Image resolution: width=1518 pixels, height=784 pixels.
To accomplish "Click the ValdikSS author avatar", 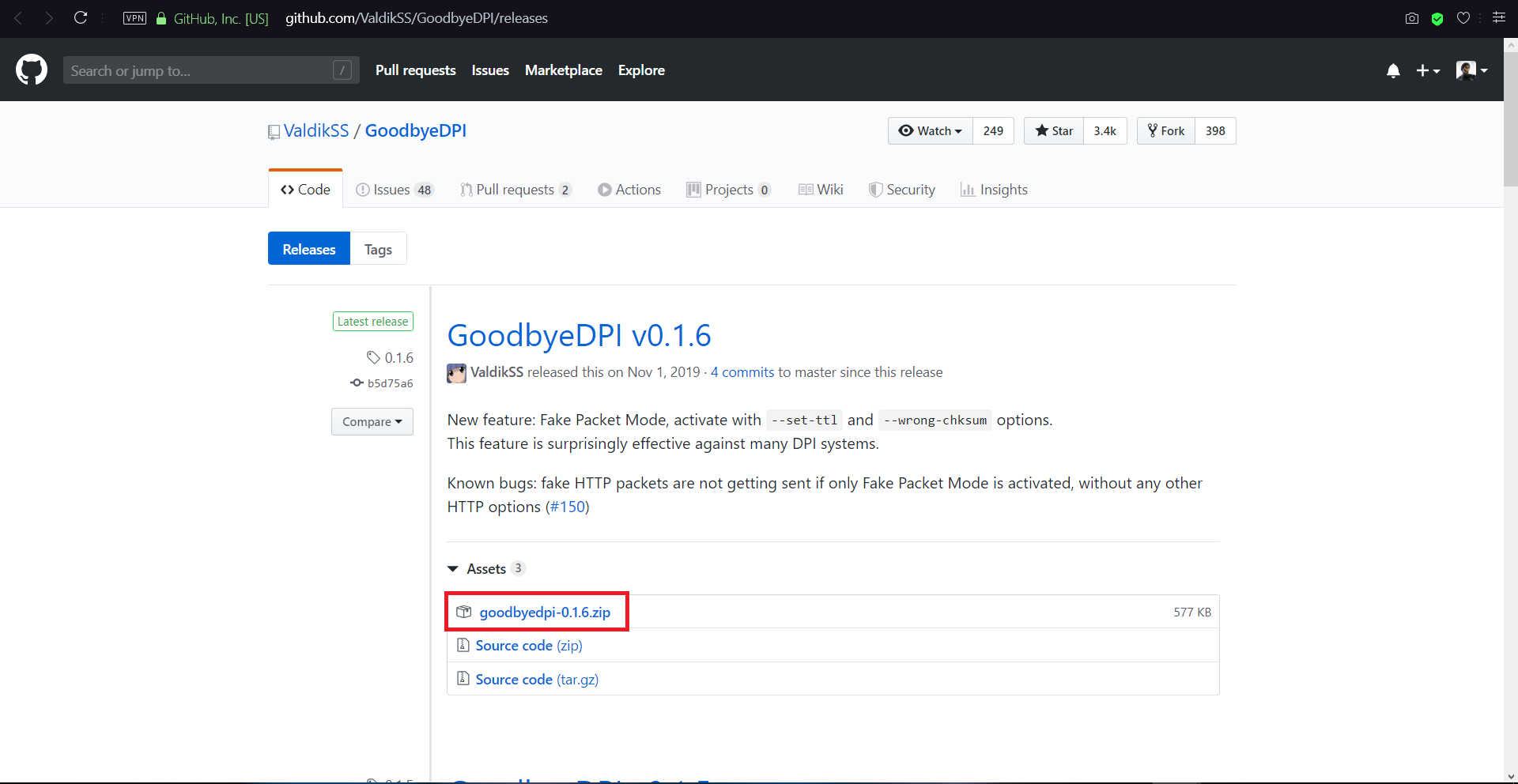I will point(456,373).
